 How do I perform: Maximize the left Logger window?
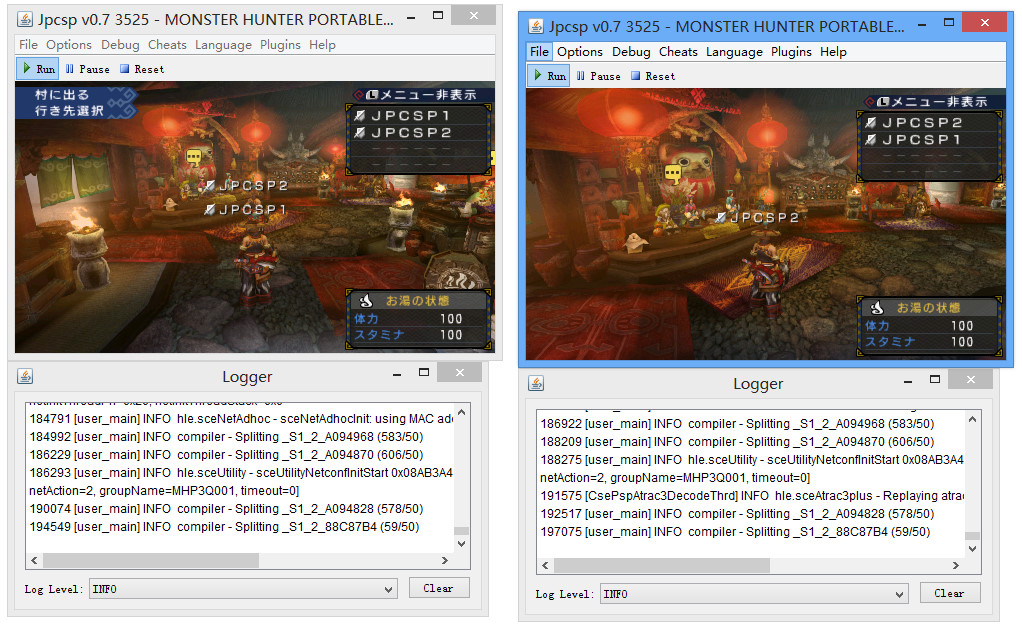424,372
